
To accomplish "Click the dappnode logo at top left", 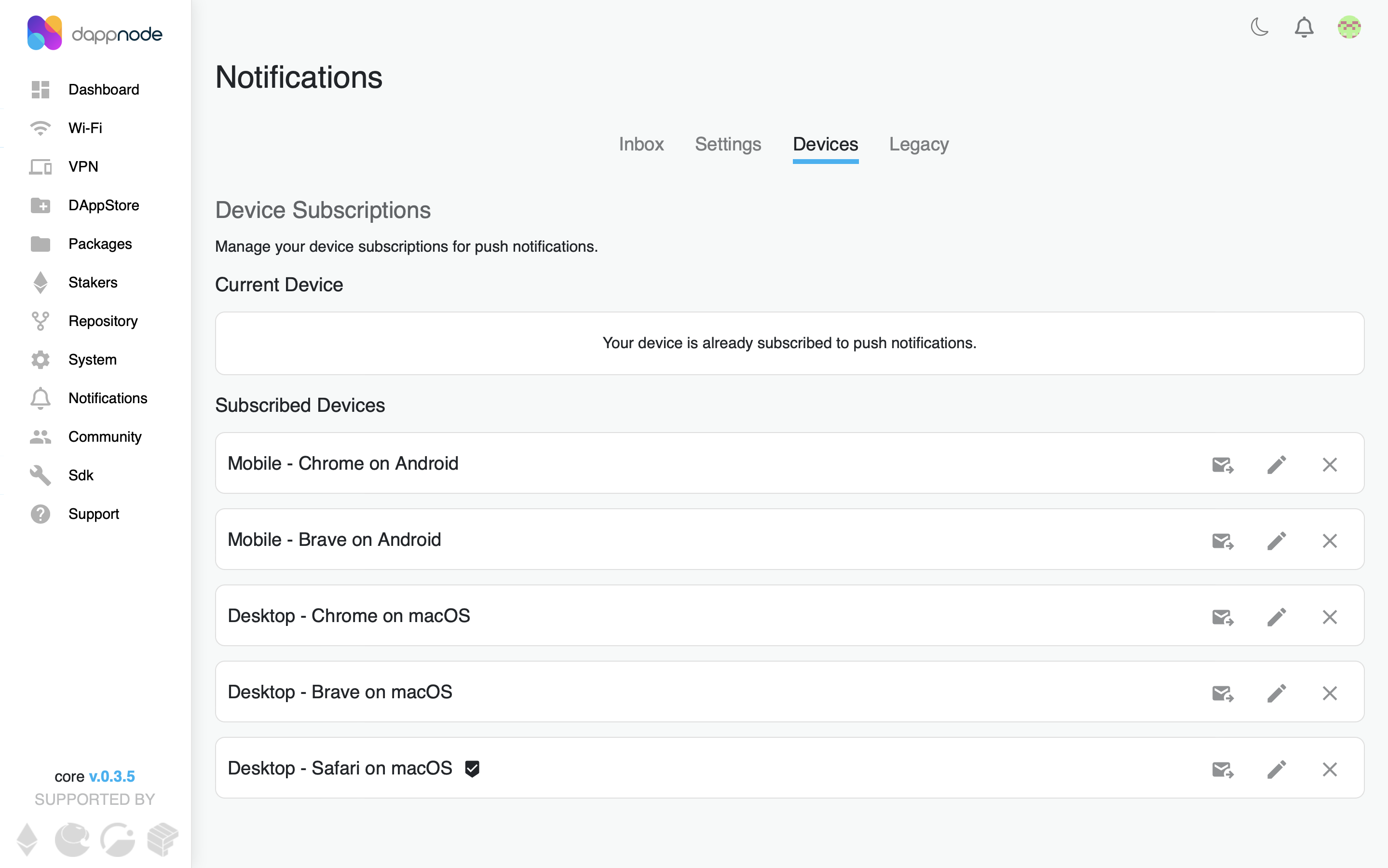I will pos(95,33).
